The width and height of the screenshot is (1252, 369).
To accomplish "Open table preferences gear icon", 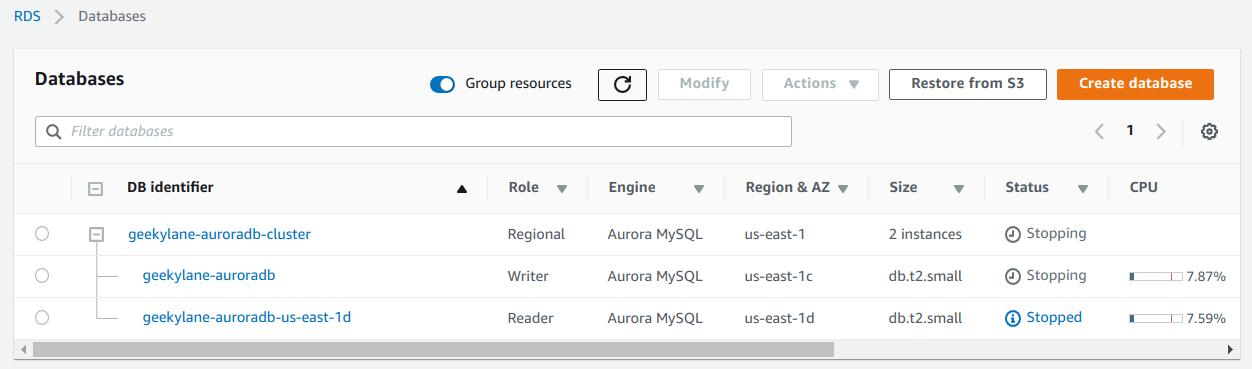I will pyautogui.click(x=1209, y=132).
